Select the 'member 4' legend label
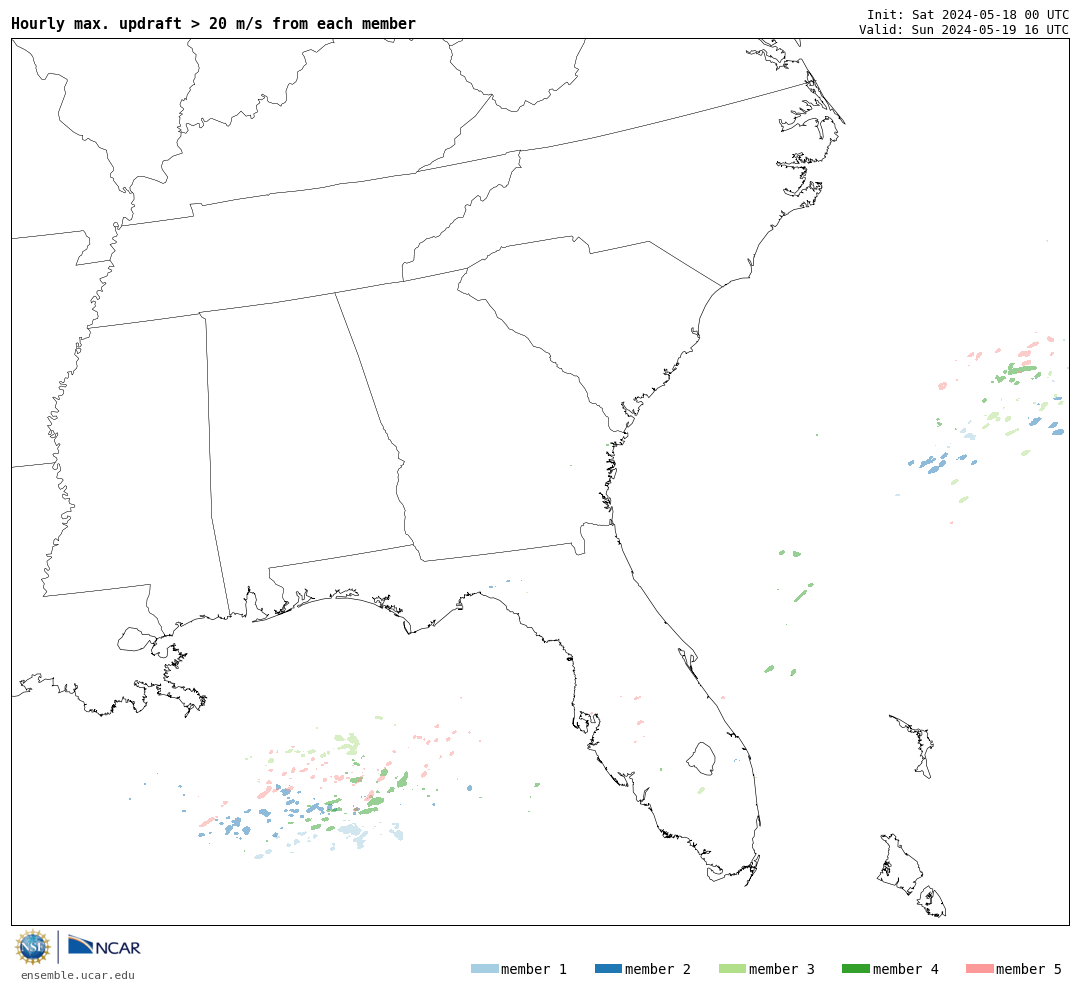1080x988 pixels. [905, 969]
